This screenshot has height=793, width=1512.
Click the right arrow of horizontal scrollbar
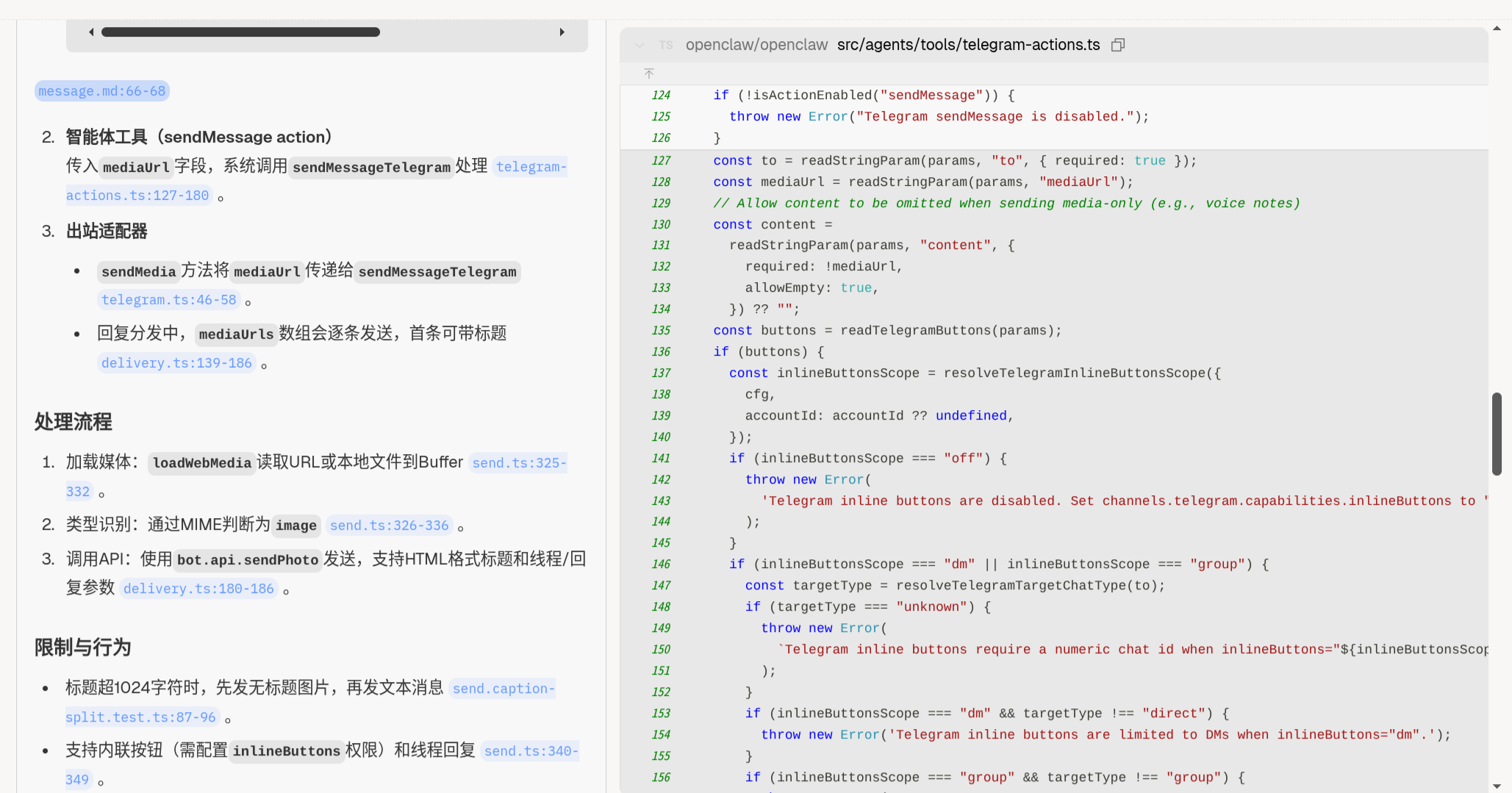click(562, 32)
